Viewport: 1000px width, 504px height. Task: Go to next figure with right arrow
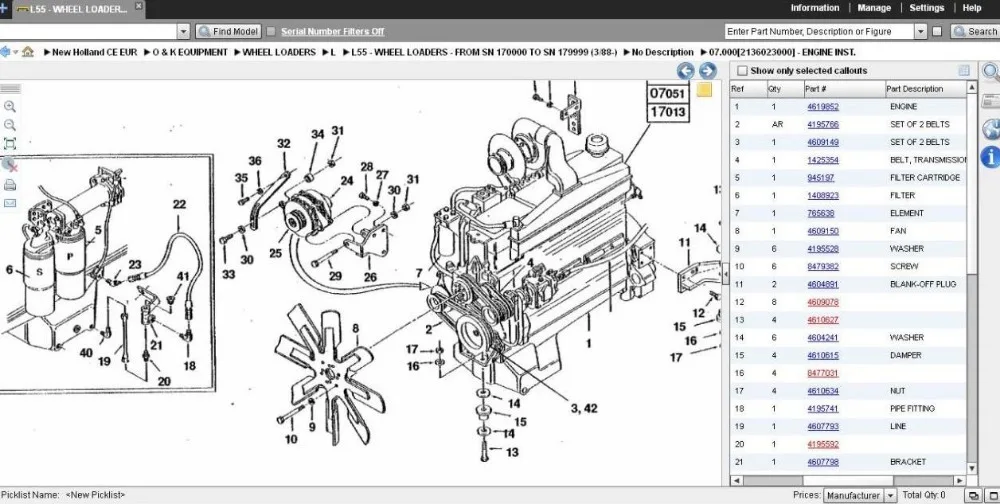[x=707, y=71]
